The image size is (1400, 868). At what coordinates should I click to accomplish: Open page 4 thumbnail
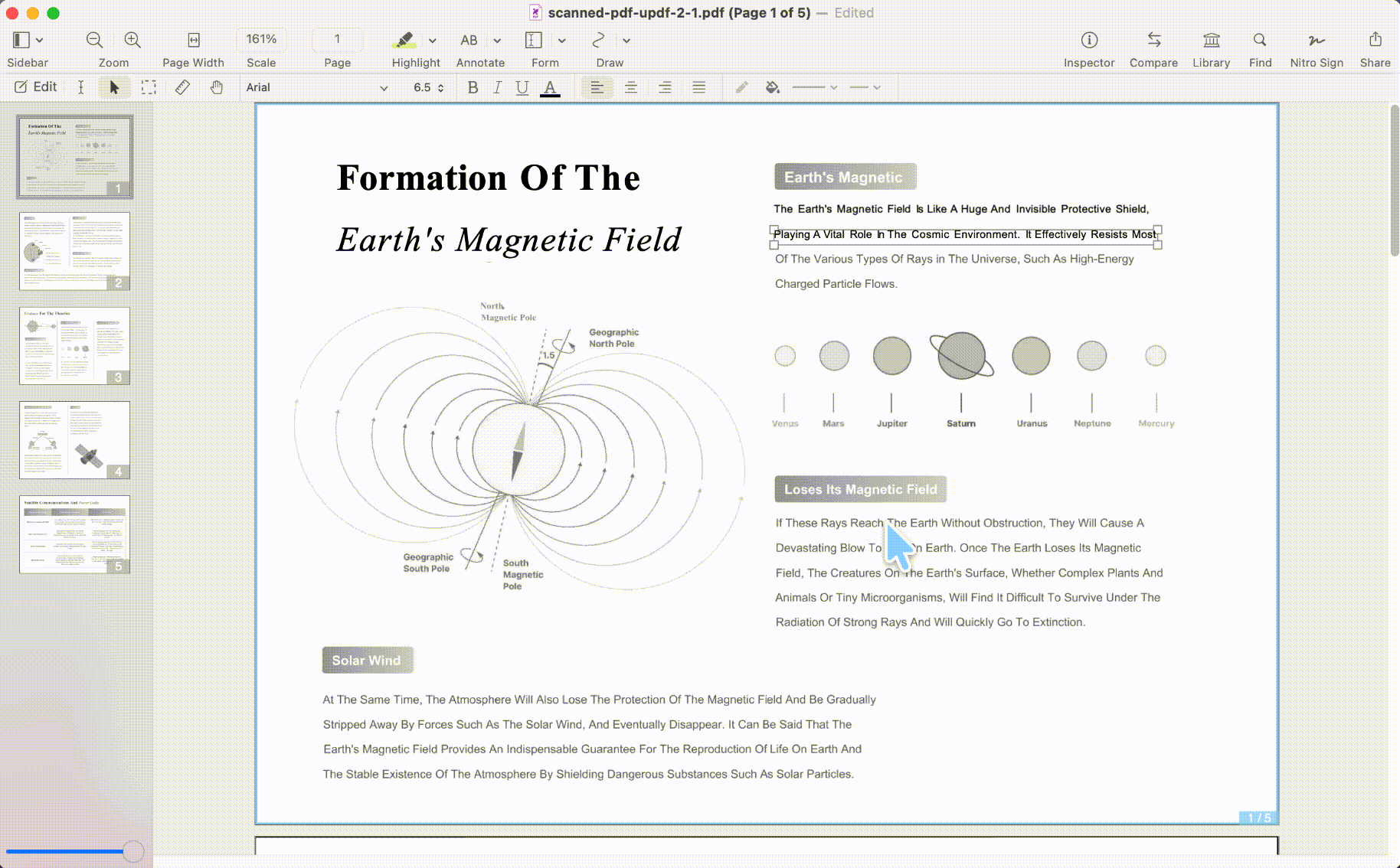point(74,440)
